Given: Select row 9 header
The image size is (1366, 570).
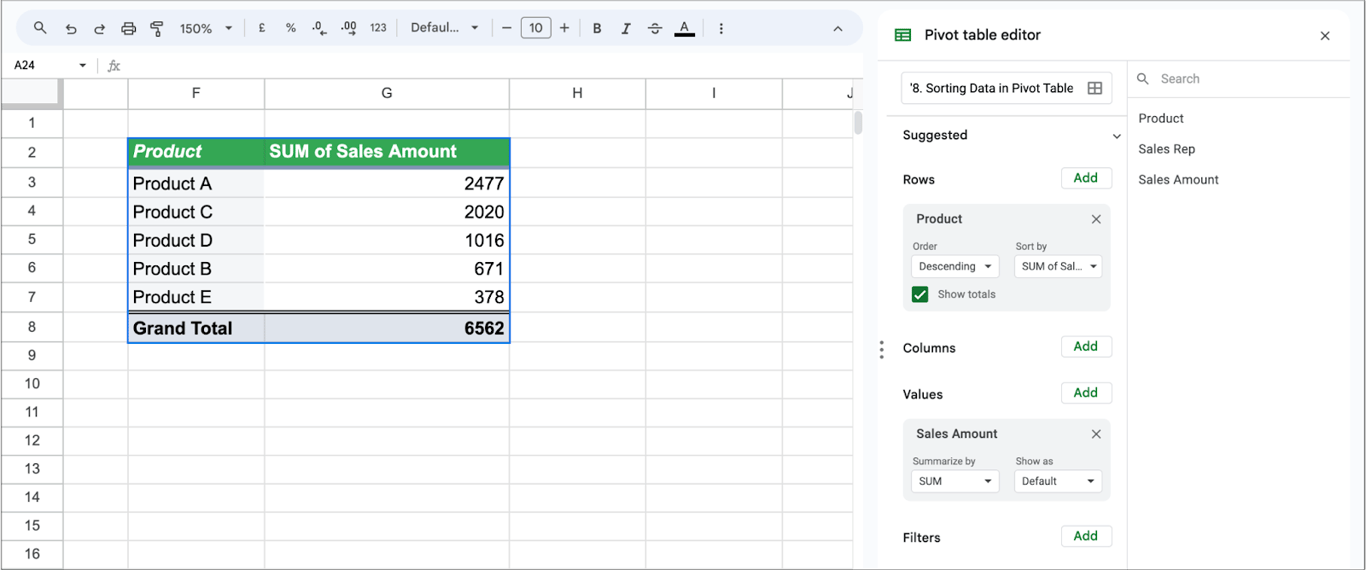Looking at the screenshot, I should point(32,355).
